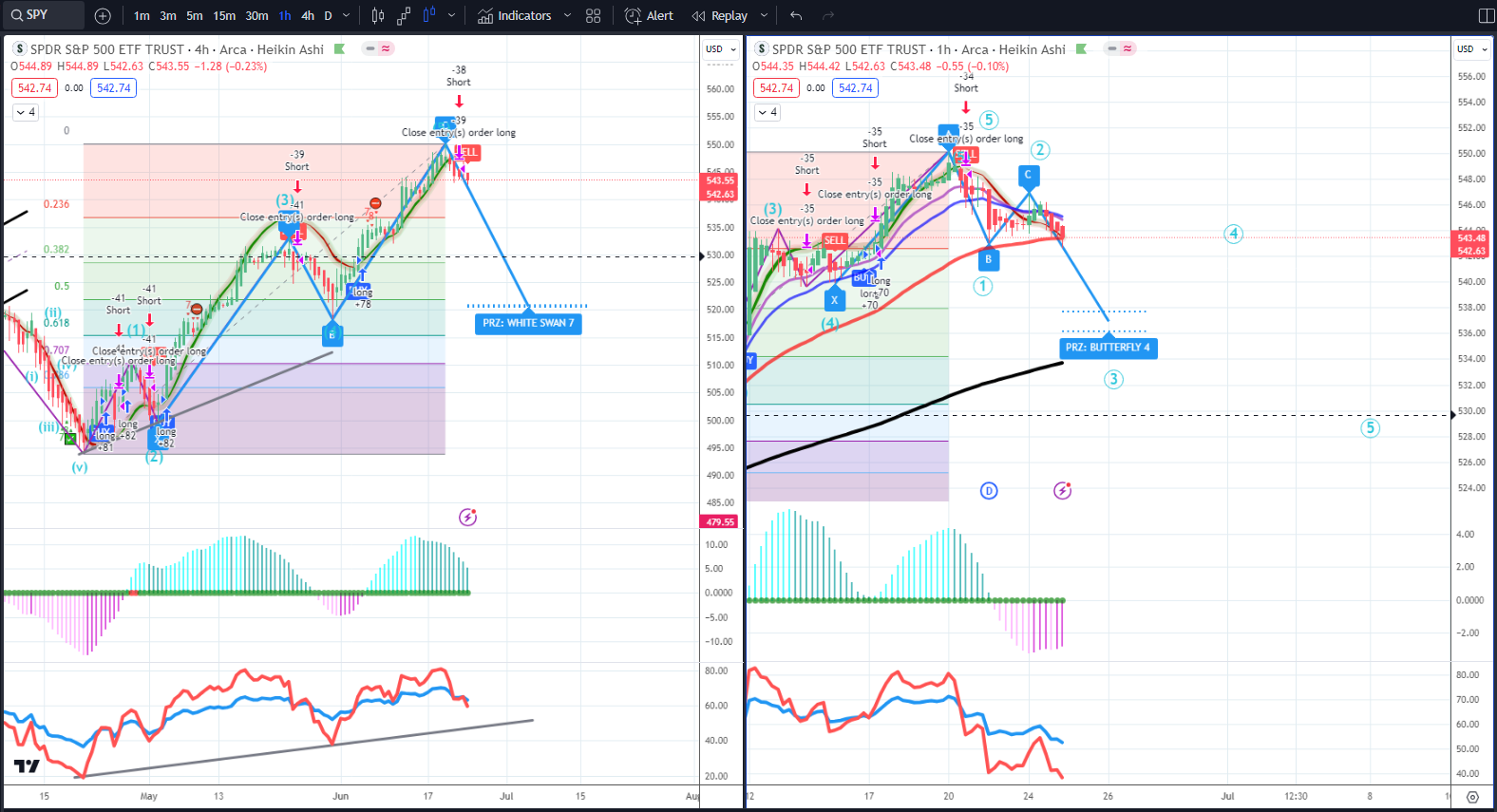Click the S symbol logo on the 4h chart
The width and height of the screenshot is (1497, 812).
pyautogui.click(x=19, y=48)
